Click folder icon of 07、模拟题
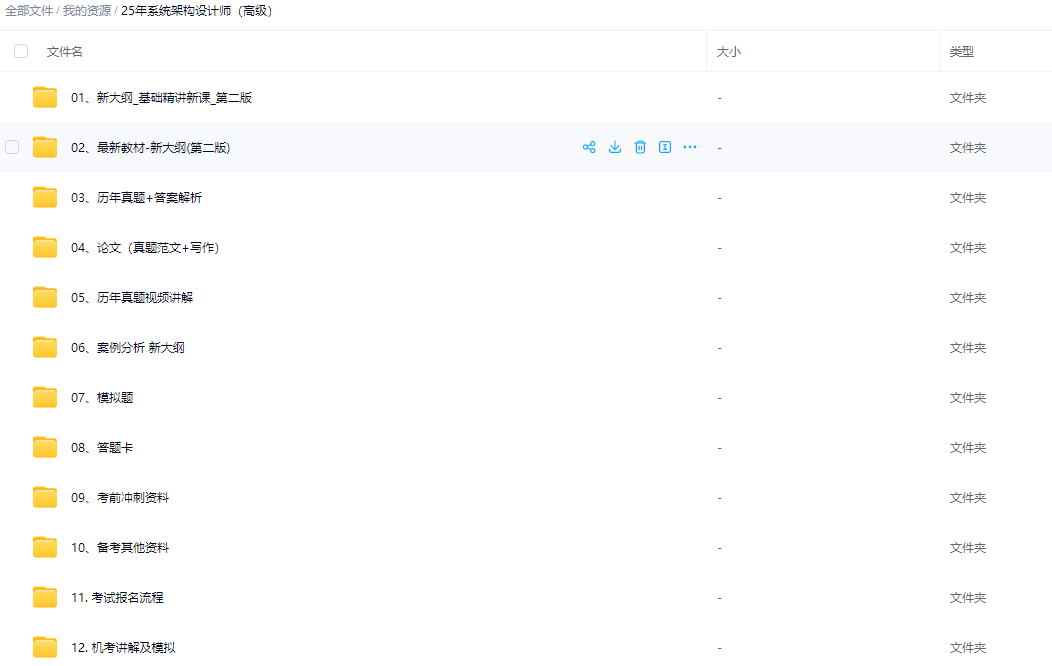 tap(45, 397)
